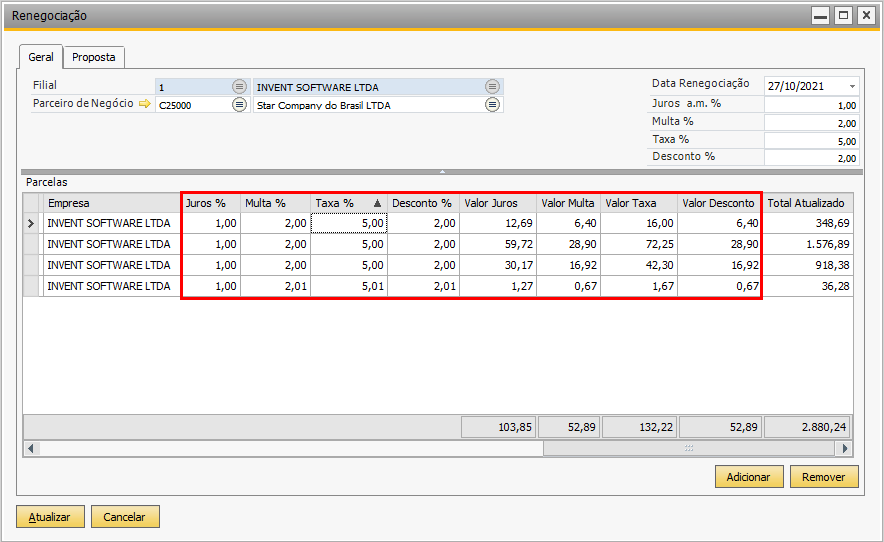
Task: Select Total Atualizado cell 348,69
Action: (x=807, y=223)
